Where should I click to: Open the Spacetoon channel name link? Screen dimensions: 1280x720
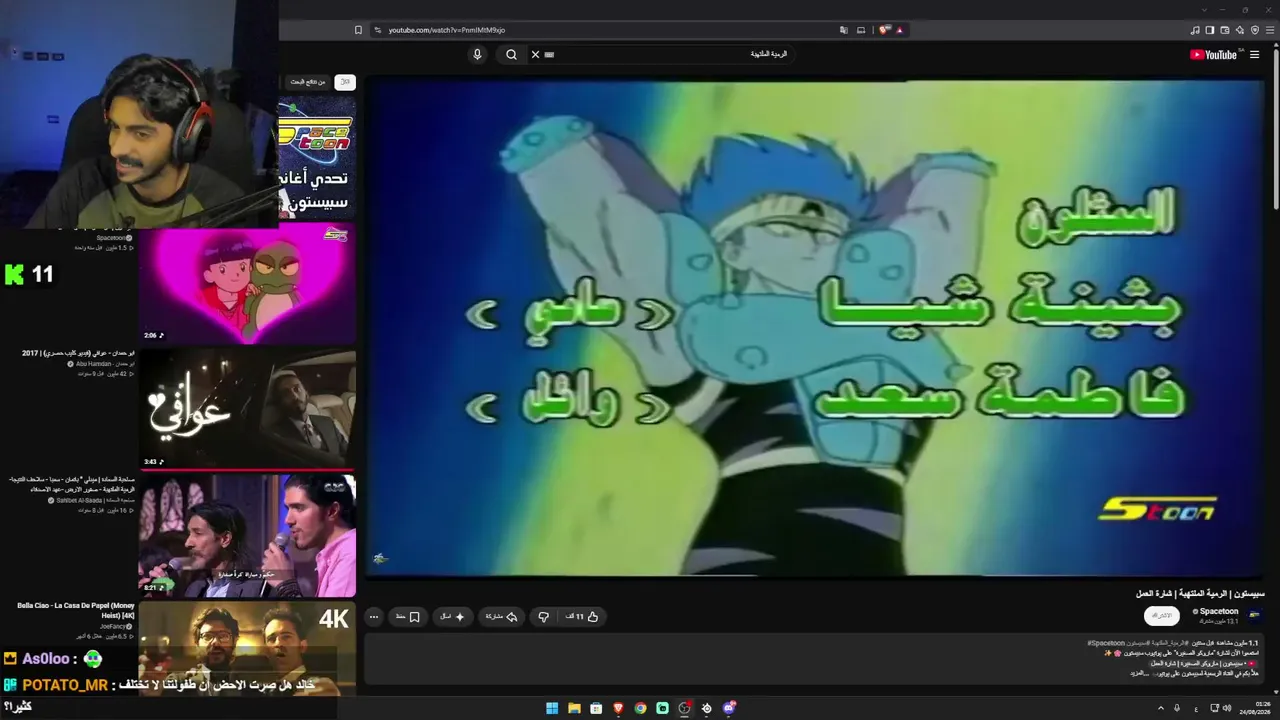(1219, 611)
